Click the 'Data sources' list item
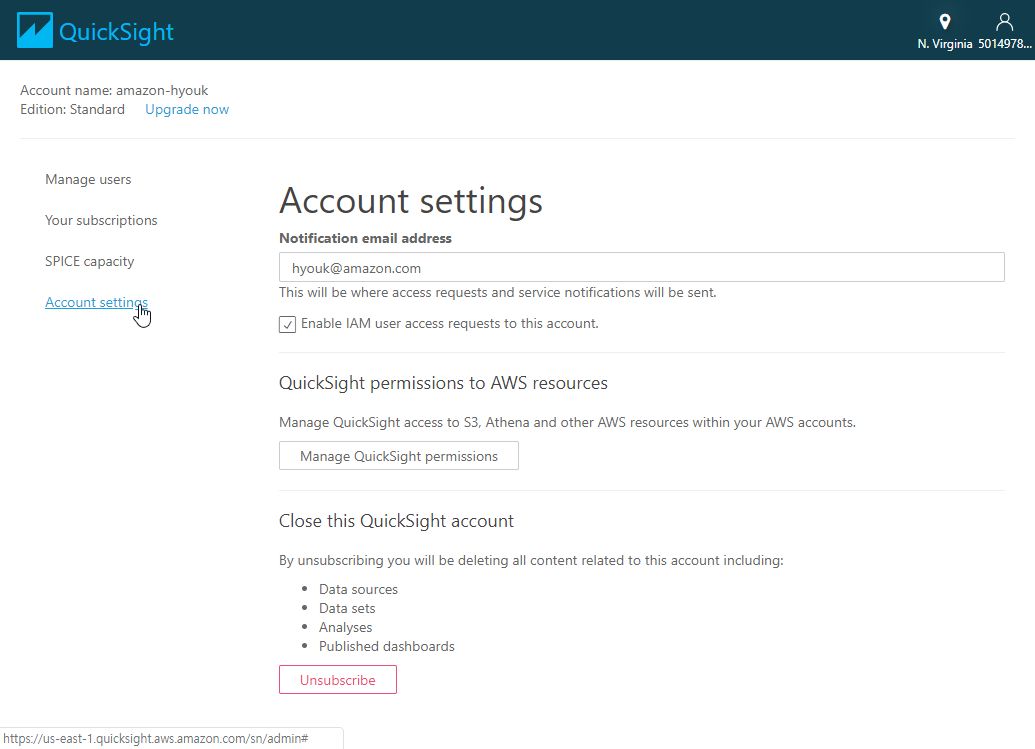This screenshot has width=1035, height=749. coord(358,589)
